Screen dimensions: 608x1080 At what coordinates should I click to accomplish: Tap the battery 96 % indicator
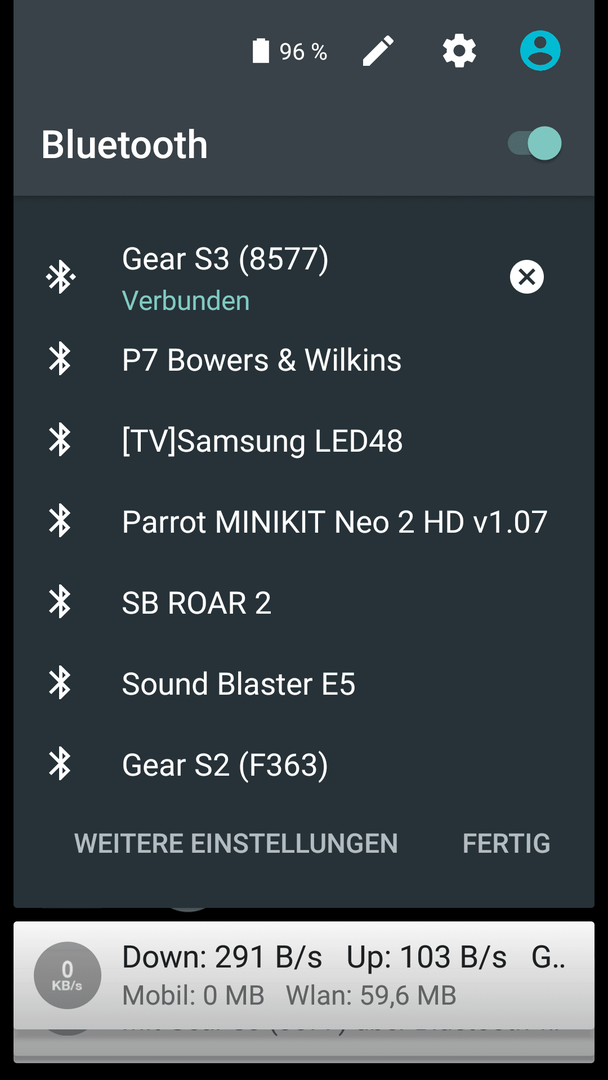290,52
